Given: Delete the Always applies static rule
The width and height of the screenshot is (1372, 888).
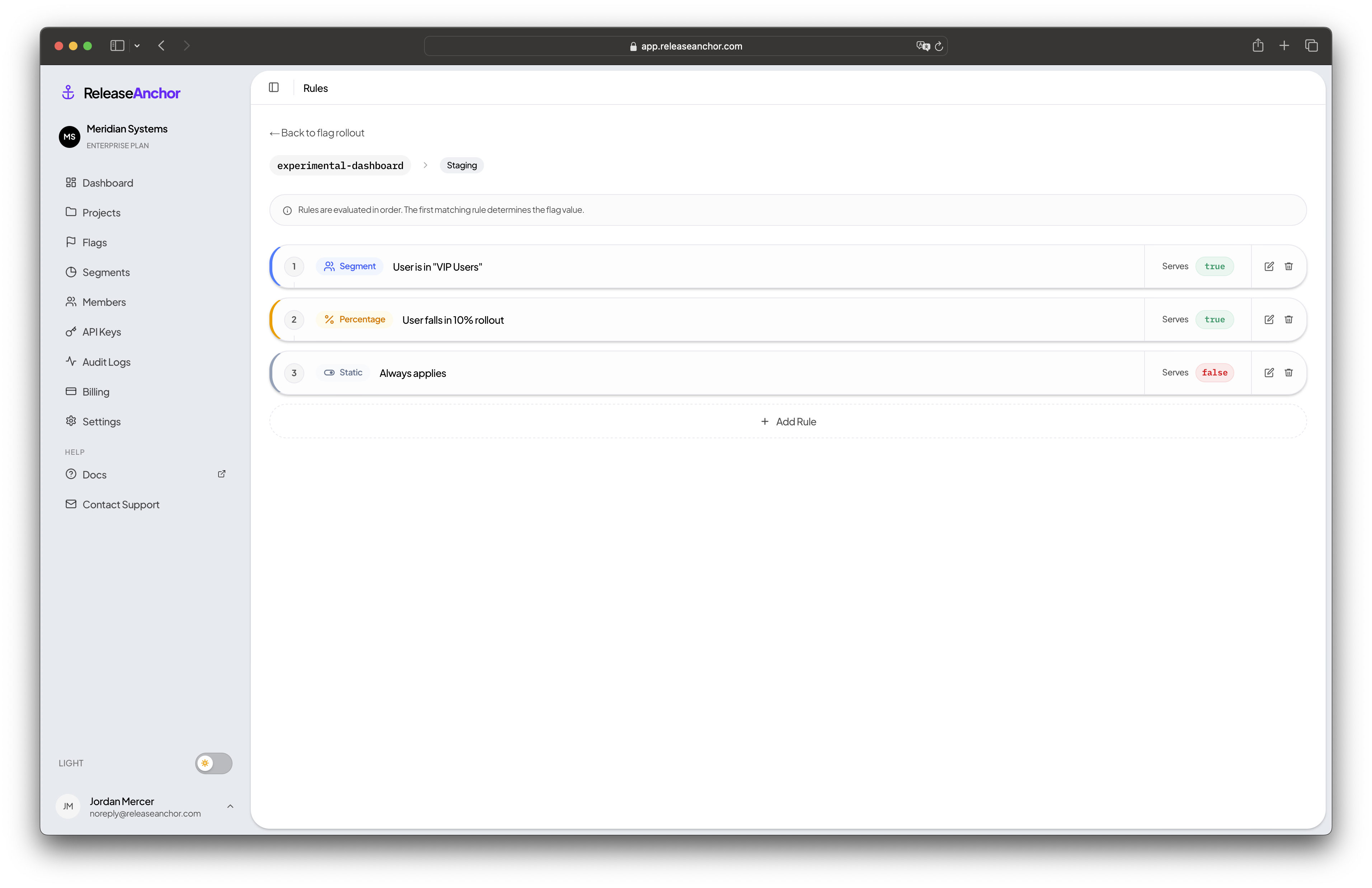Looking at the screenshot, I should click(x=1288, y=373).
